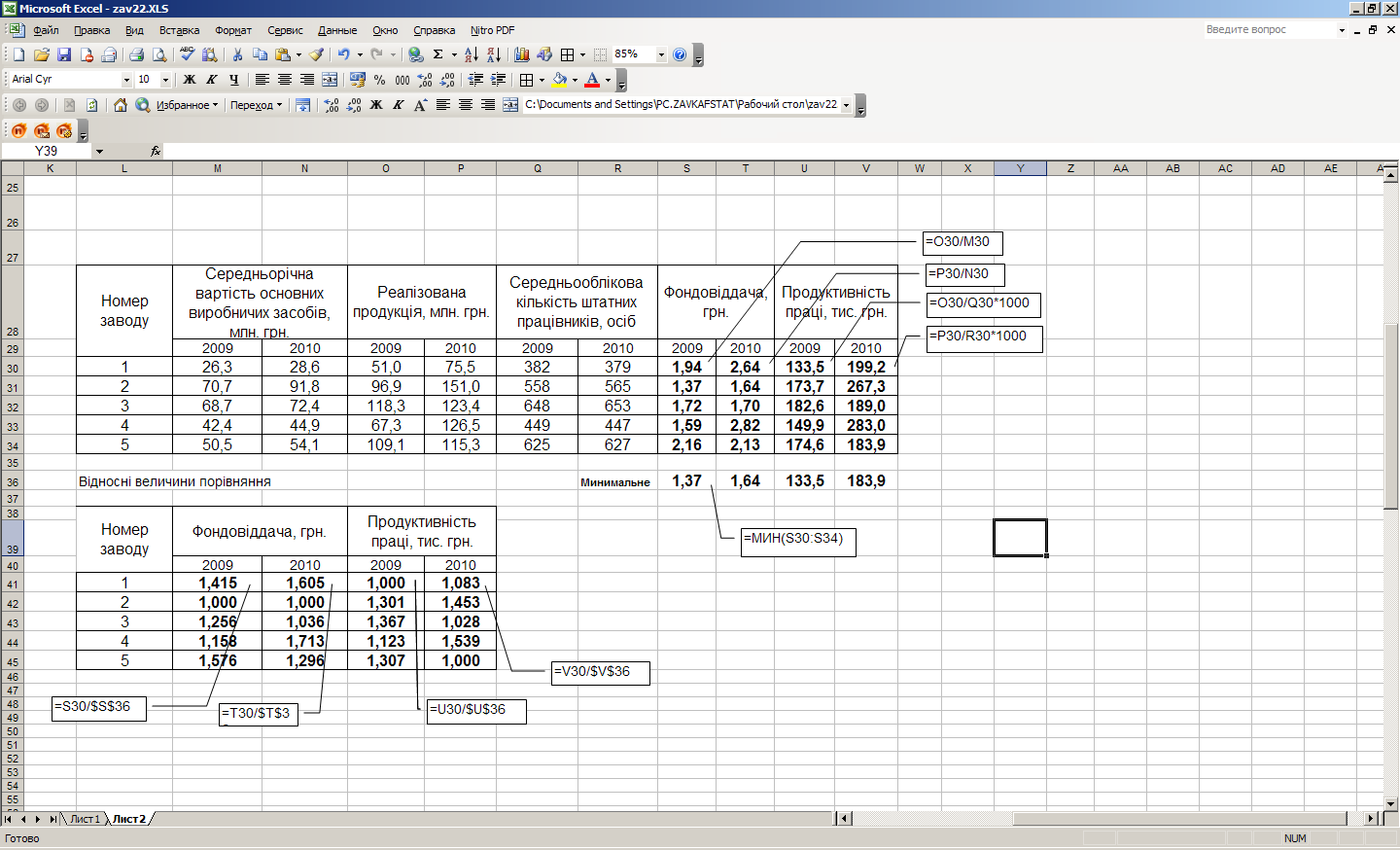Click the AutoSum sigma icon
The width and height of the screenshot is (1400, 850).
click(x=438, y=55)
